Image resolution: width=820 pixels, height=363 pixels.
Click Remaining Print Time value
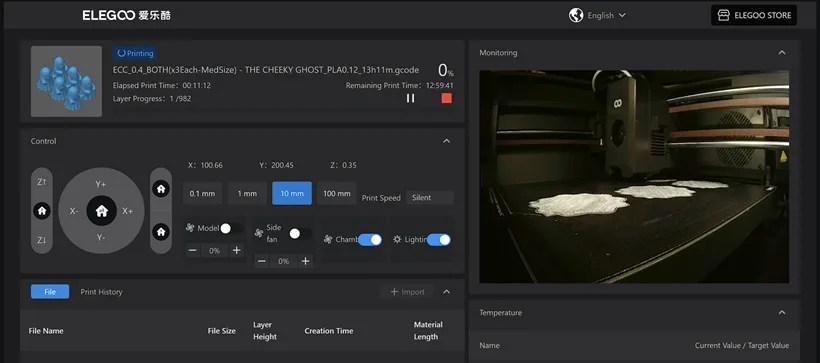(439, 85)
